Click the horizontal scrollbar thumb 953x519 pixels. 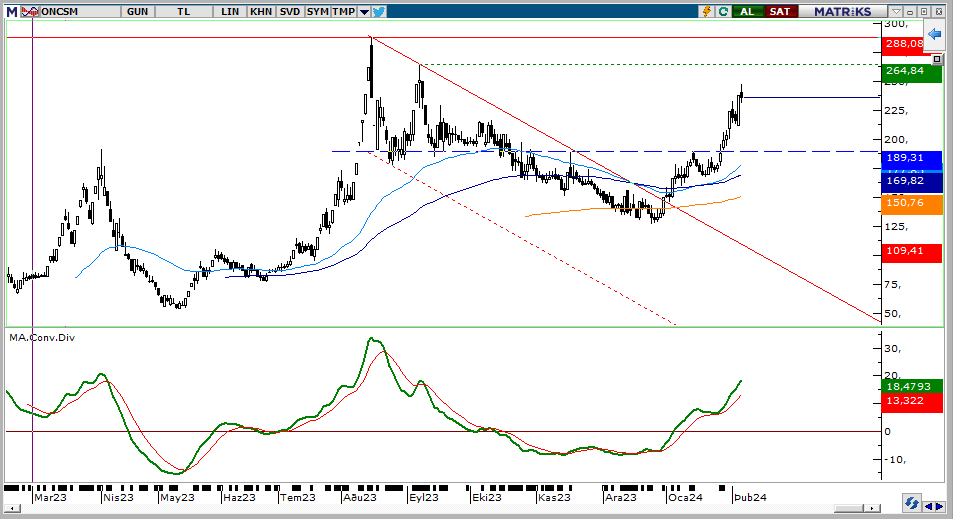(x=849, y=508)
